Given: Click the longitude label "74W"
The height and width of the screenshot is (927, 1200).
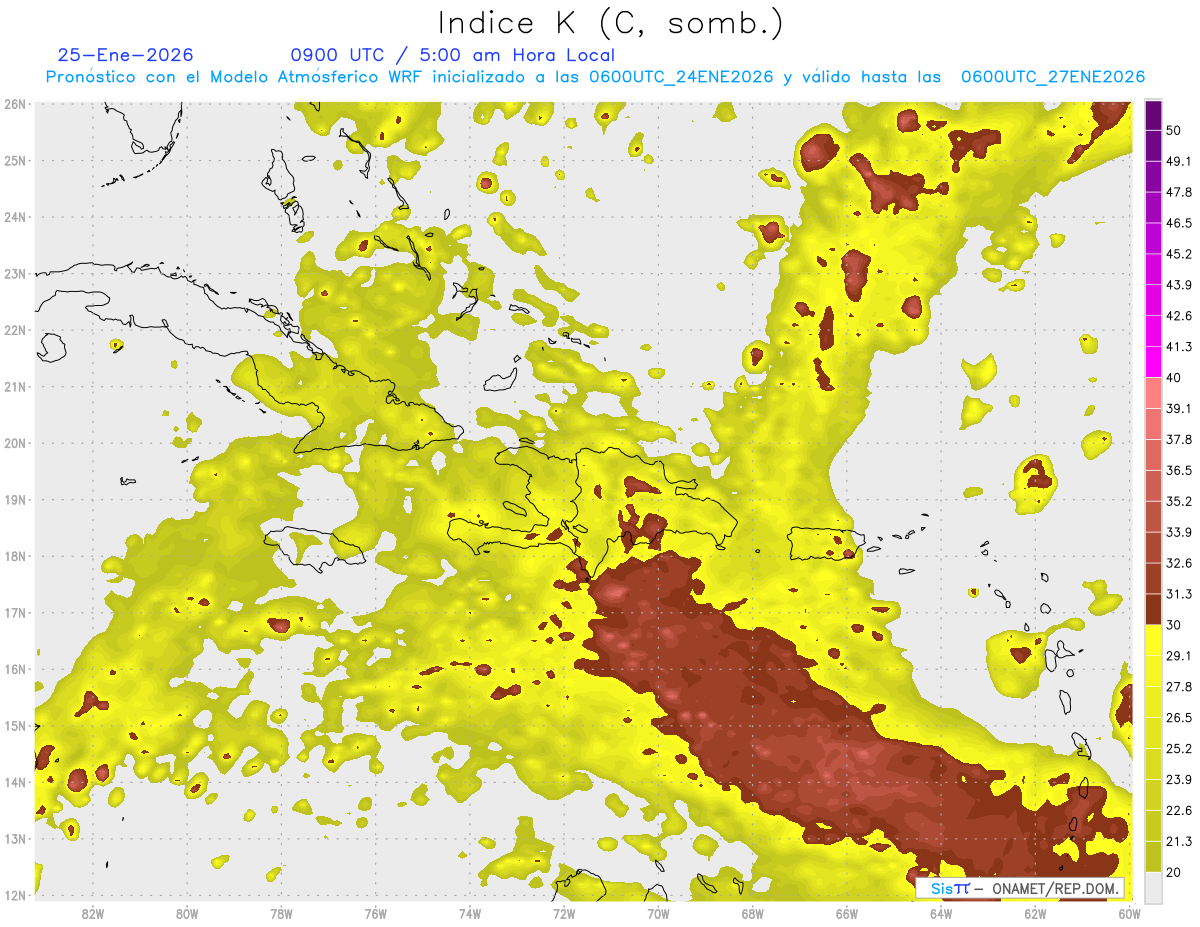Looking at the screenshot, I should [x=469, y=913].
